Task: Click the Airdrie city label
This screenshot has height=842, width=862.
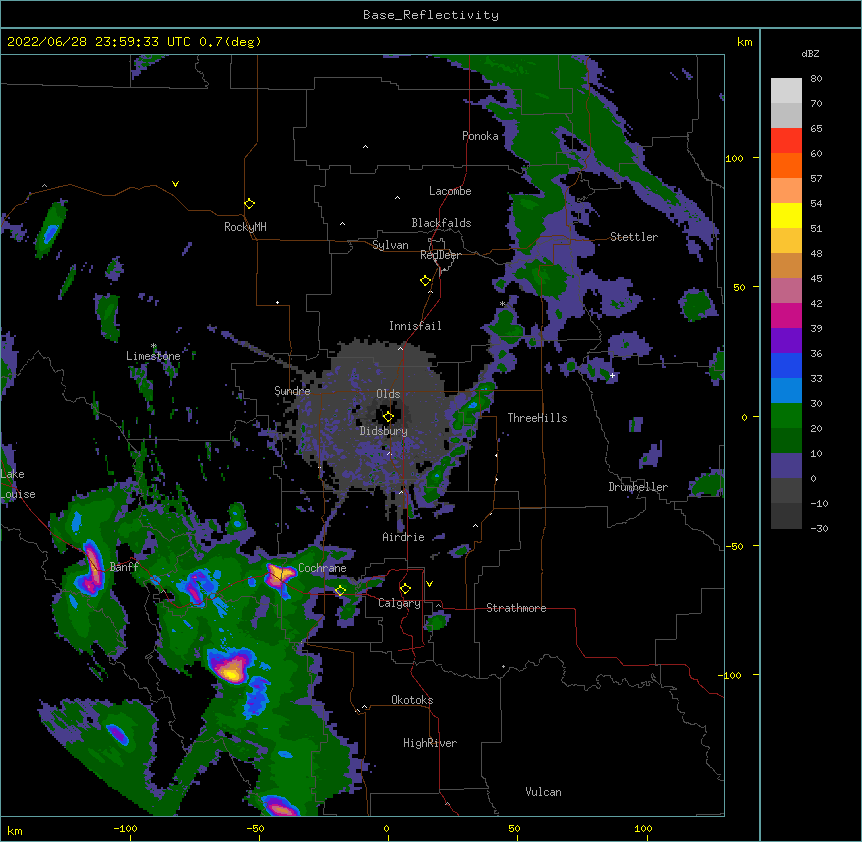Action: coord(404,537)
